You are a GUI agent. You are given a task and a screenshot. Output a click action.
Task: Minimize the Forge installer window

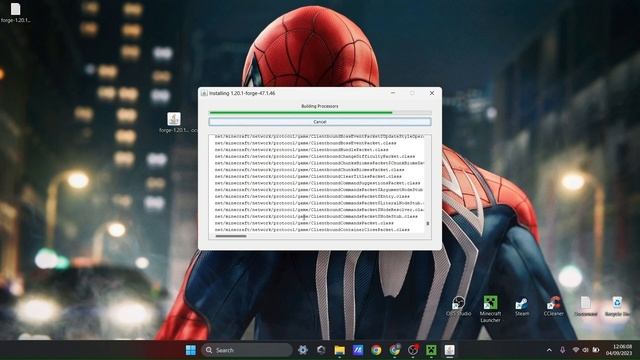pos(393,93)
